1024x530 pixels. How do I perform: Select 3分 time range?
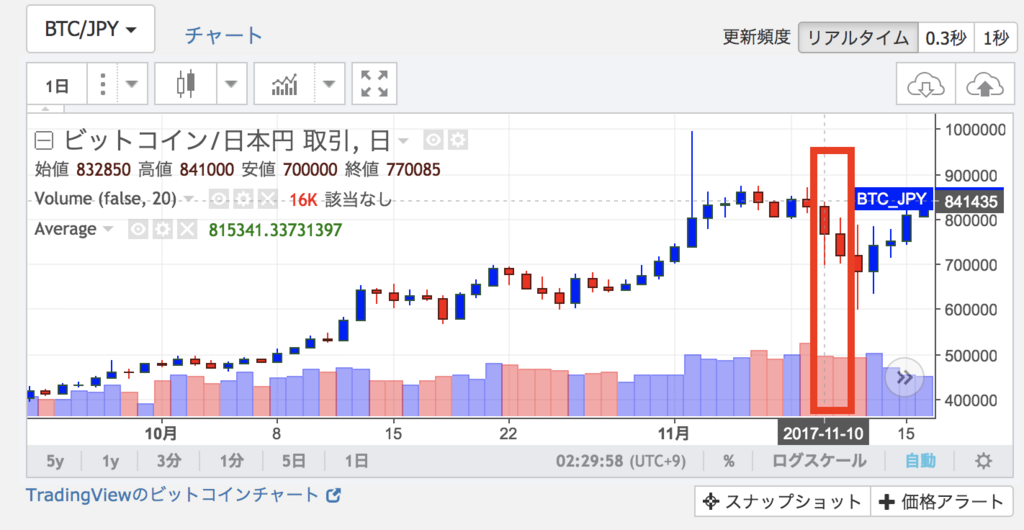(x=169, y=461)
